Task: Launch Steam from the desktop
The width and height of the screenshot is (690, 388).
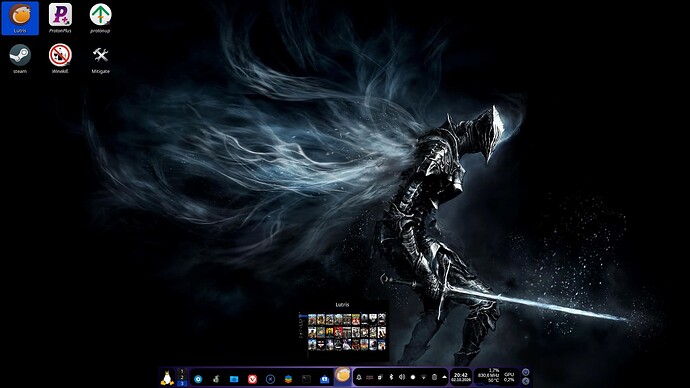Action: (x=20, y=59)
